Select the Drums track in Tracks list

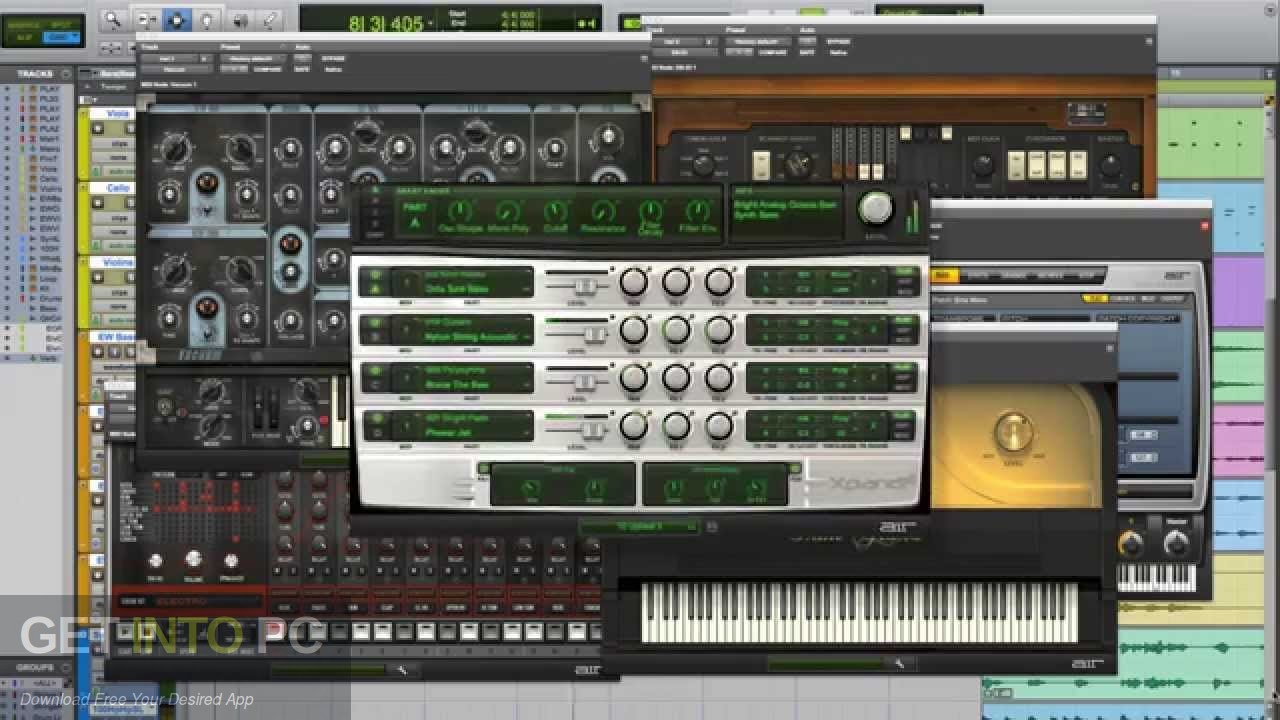[x=49, y=298]
